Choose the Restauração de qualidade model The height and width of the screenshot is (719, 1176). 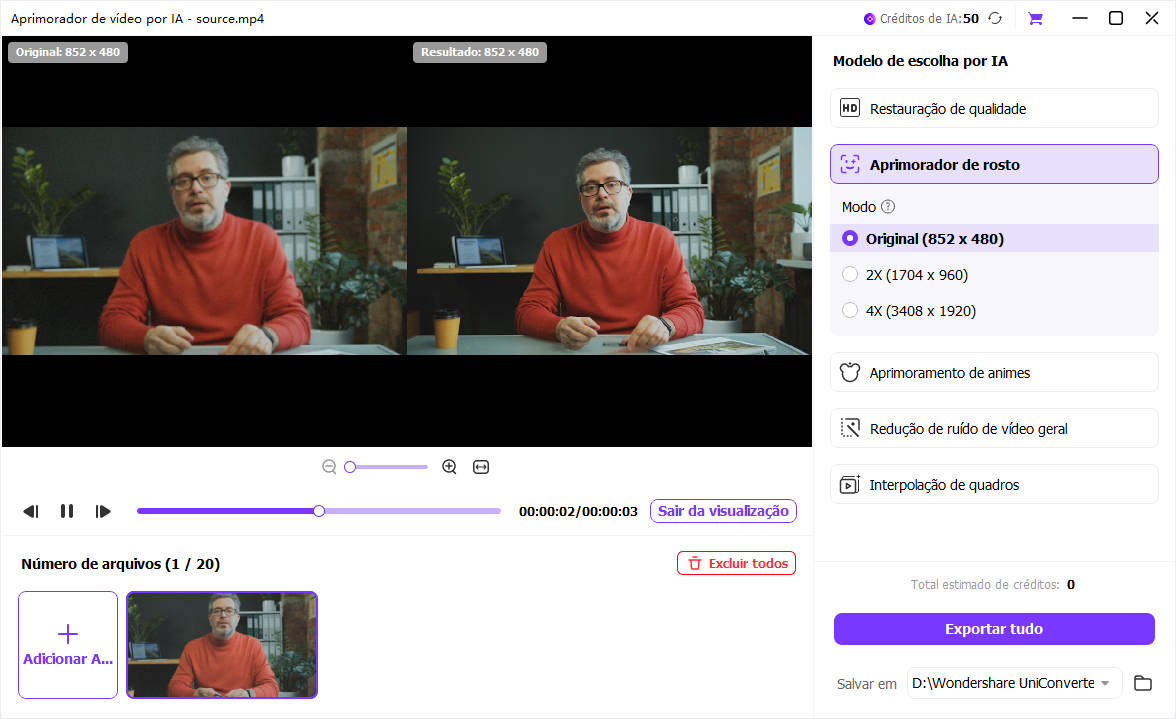point(994,108)
